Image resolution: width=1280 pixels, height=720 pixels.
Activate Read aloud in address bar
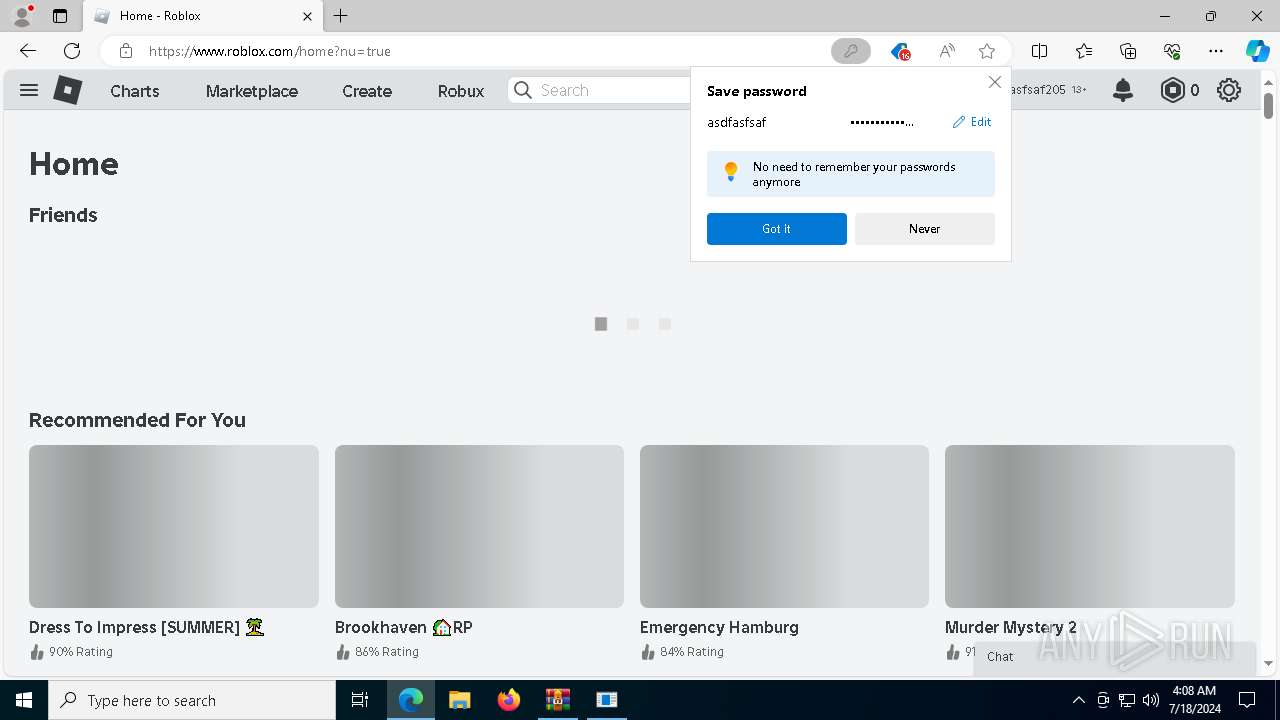tap(946, 51)
